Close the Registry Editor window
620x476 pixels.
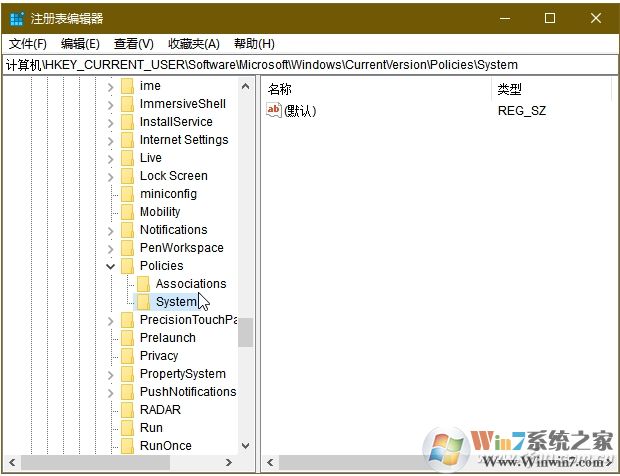click(596, 18)
